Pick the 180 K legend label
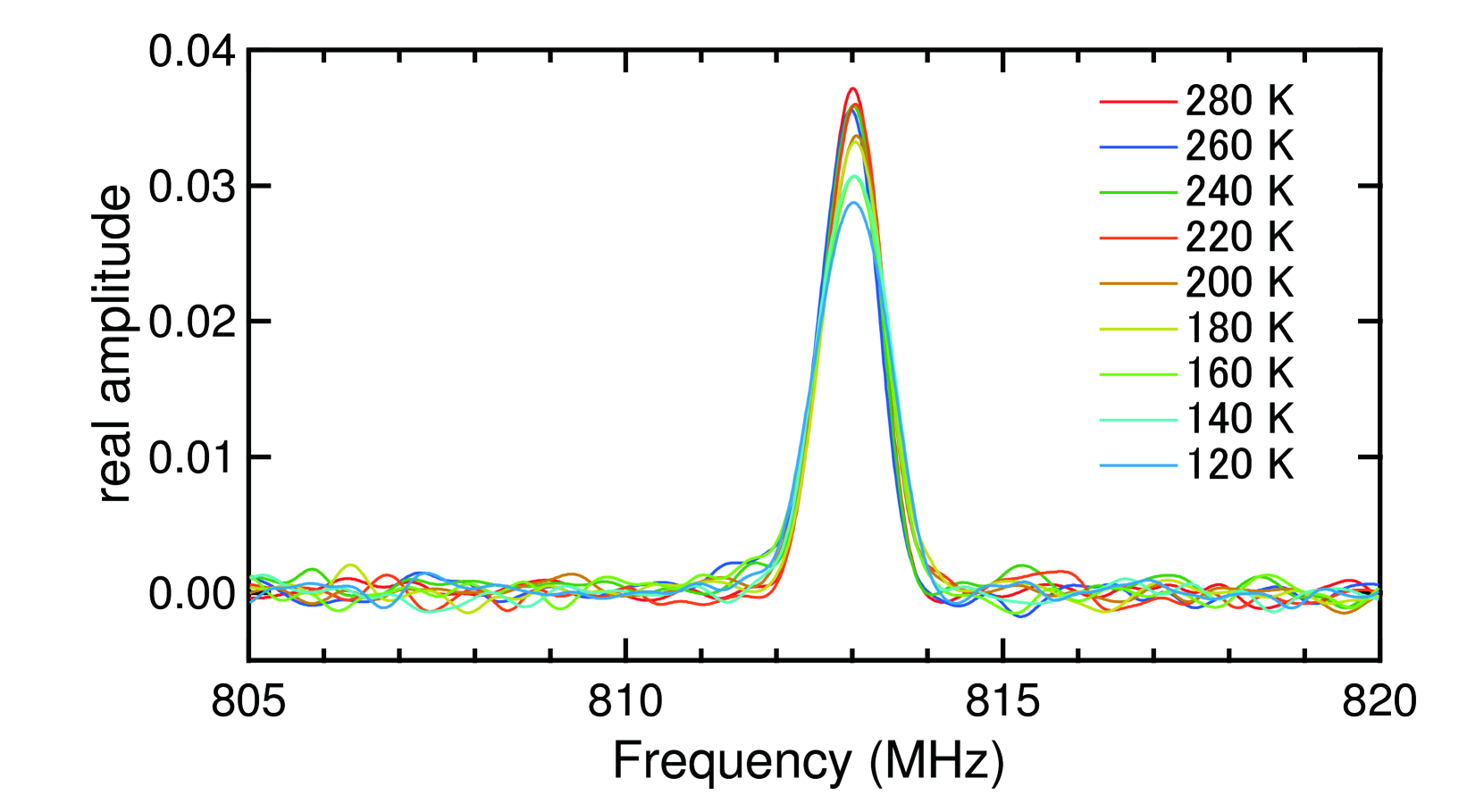The image size is (1484, 812). click(x=1238, y=329)
